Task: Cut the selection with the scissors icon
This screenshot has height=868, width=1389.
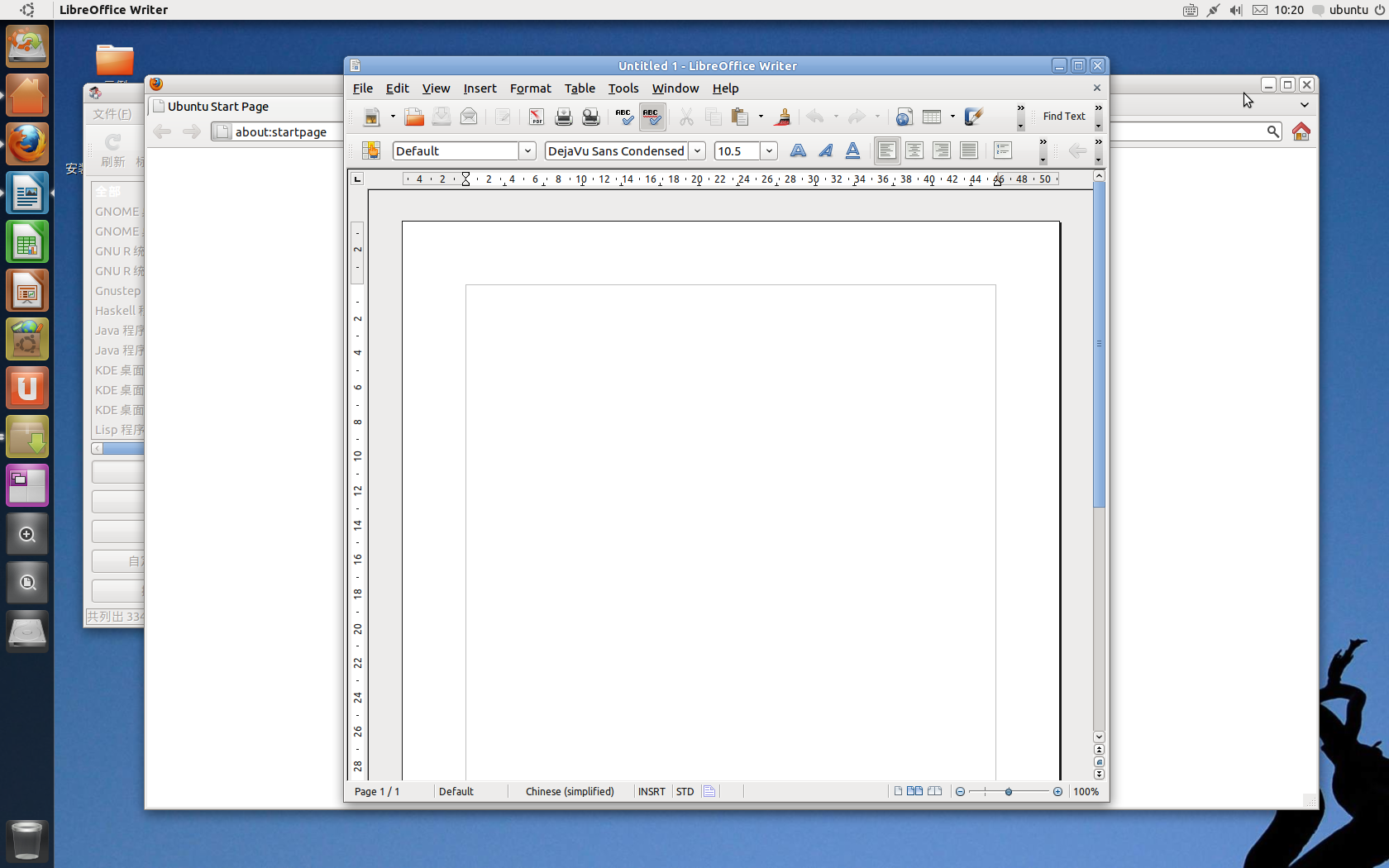Action: (685, 117)
